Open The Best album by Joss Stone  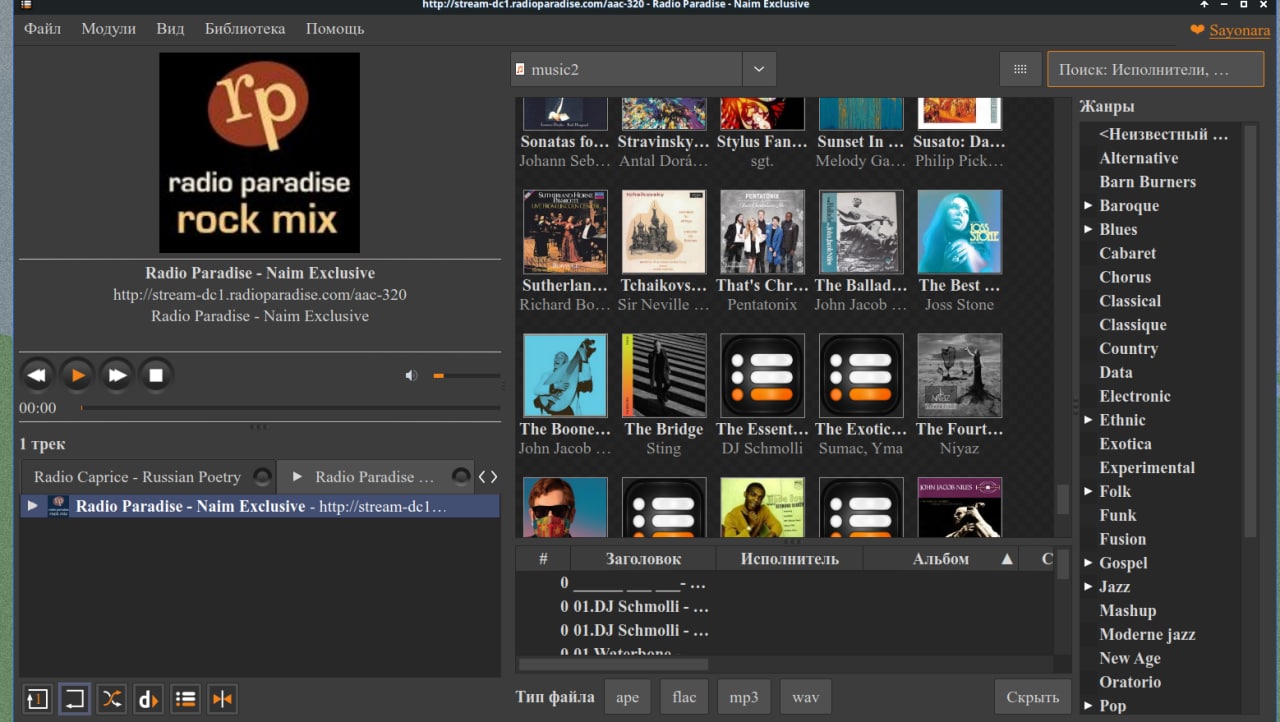[960, 232]
